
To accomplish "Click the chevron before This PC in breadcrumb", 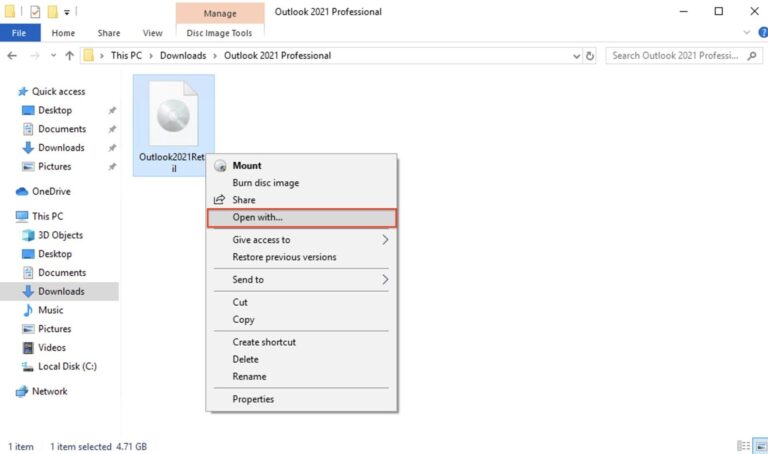I will pyautogui.click(x=102, y=56).
